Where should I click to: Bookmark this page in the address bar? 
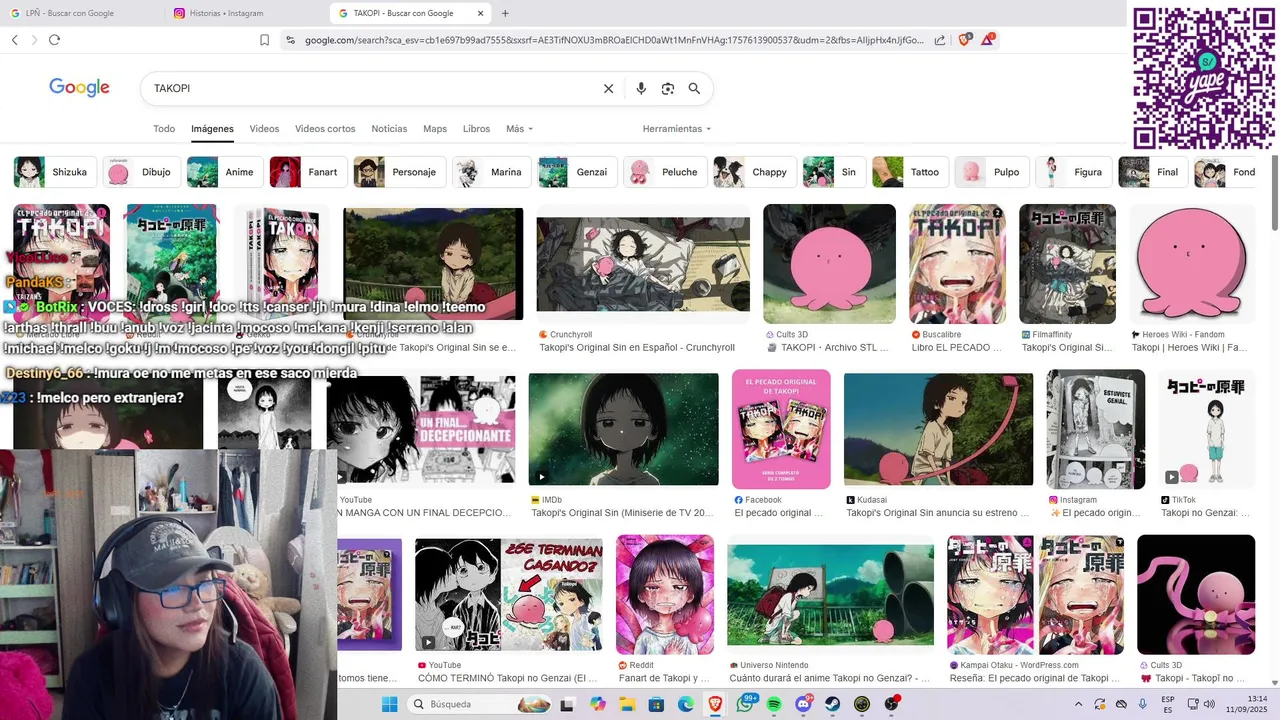click(x=264, y=40)
